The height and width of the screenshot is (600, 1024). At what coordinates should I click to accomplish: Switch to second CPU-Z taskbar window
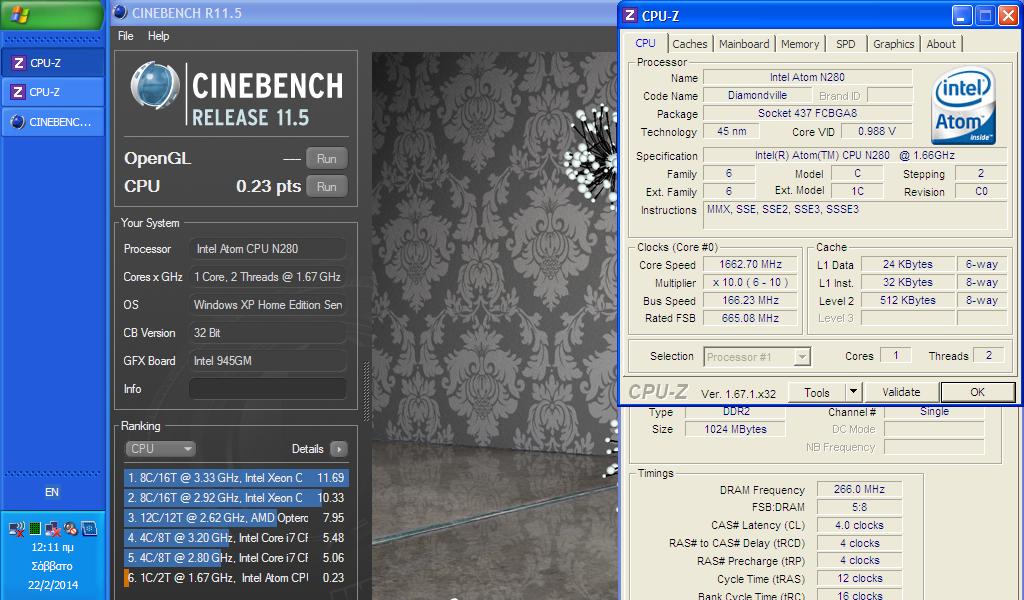pos(52,92)
